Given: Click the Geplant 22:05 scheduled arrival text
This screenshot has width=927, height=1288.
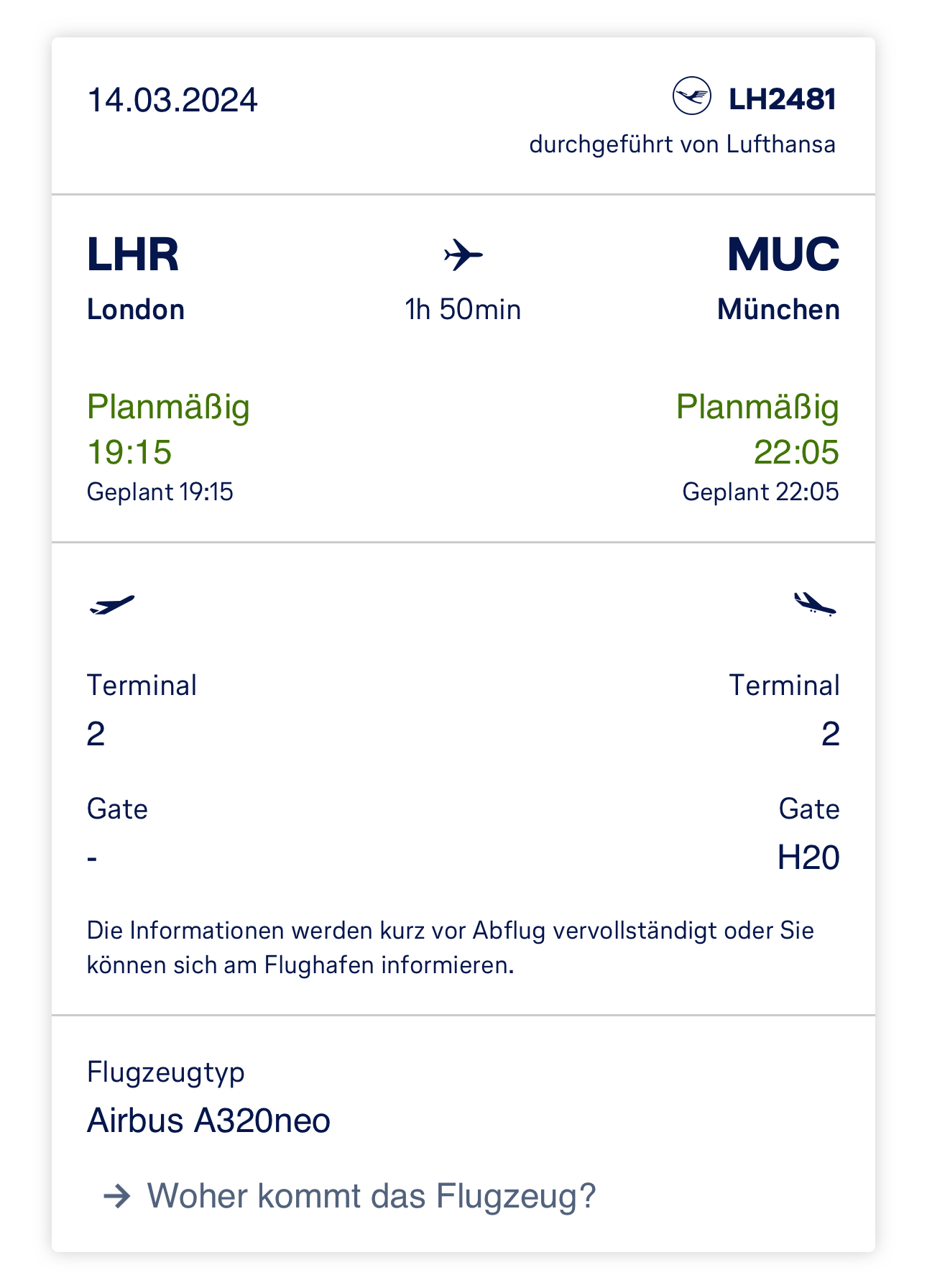Looking at the screenshot, I should click(x=760, y=492).
